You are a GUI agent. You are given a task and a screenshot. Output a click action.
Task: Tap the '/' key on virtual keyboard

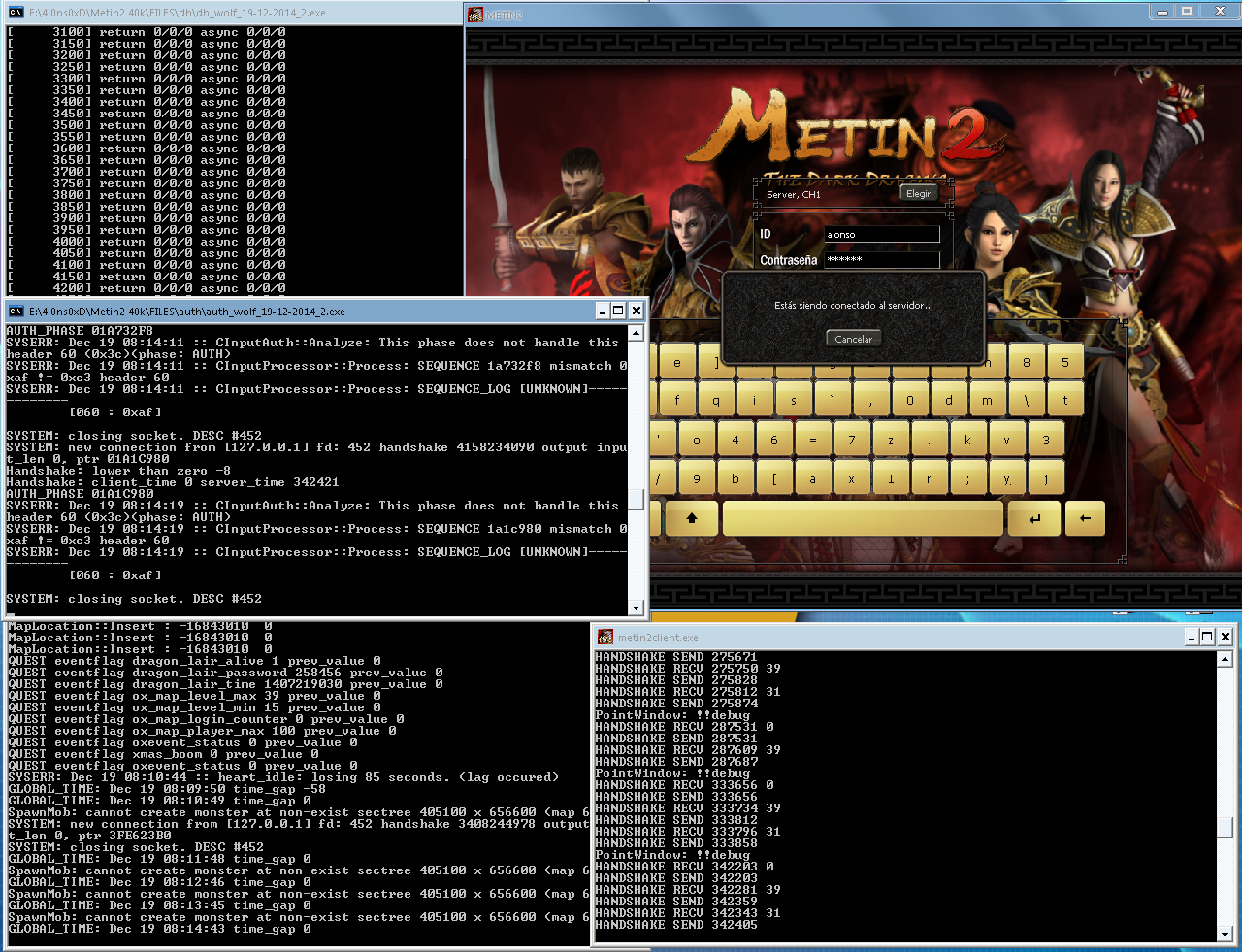click(x=663, y=478)
